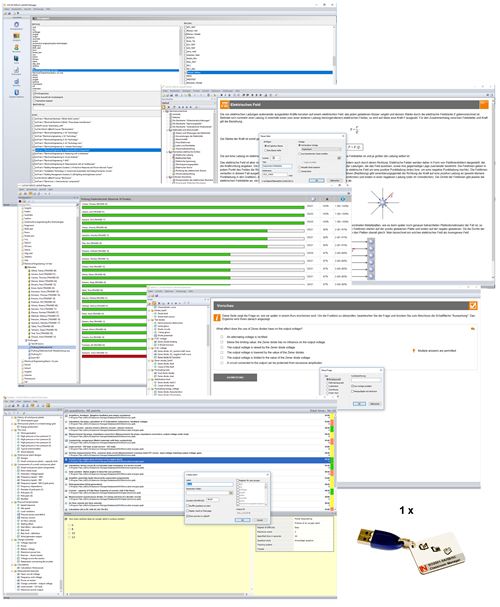
Task: Click the bottom icon in Manager sidebar
Action: pos(16,93)
